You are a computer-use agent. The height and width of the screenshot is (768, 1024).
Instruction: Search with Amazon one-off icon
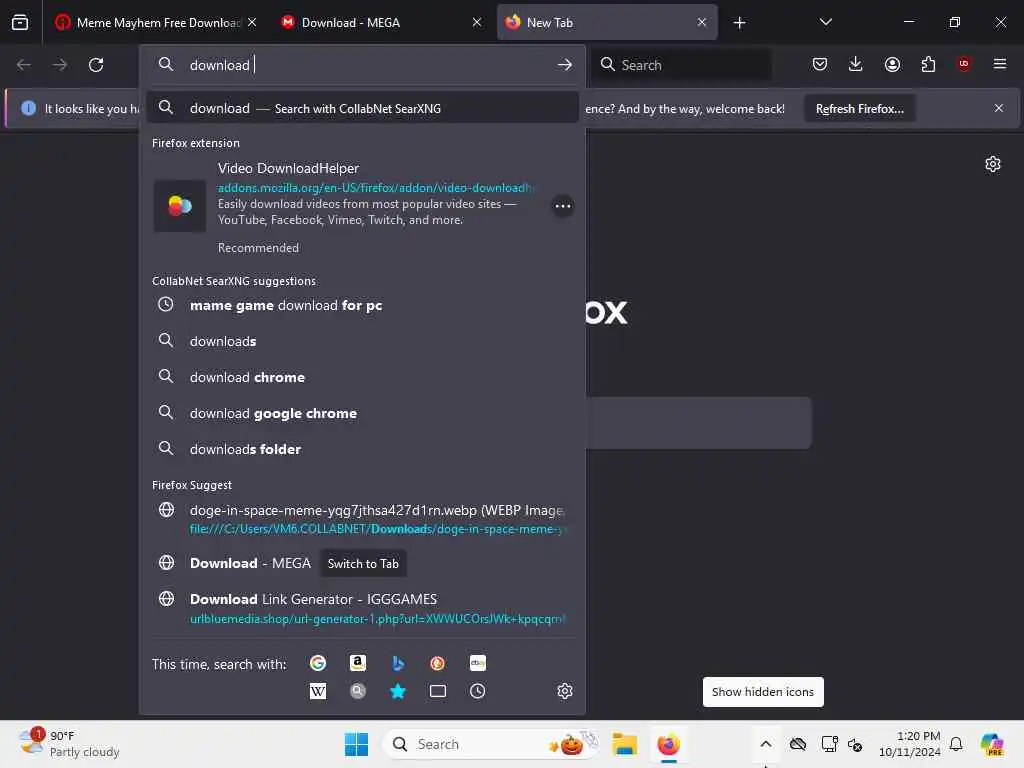[357, 663]
